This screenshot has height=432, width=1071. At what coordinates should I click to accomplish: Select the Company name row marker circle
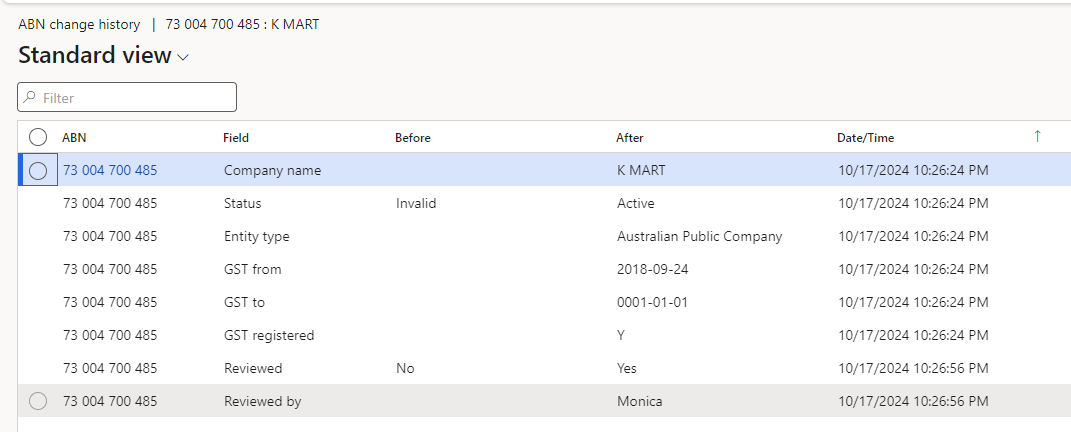coord(38,171)
